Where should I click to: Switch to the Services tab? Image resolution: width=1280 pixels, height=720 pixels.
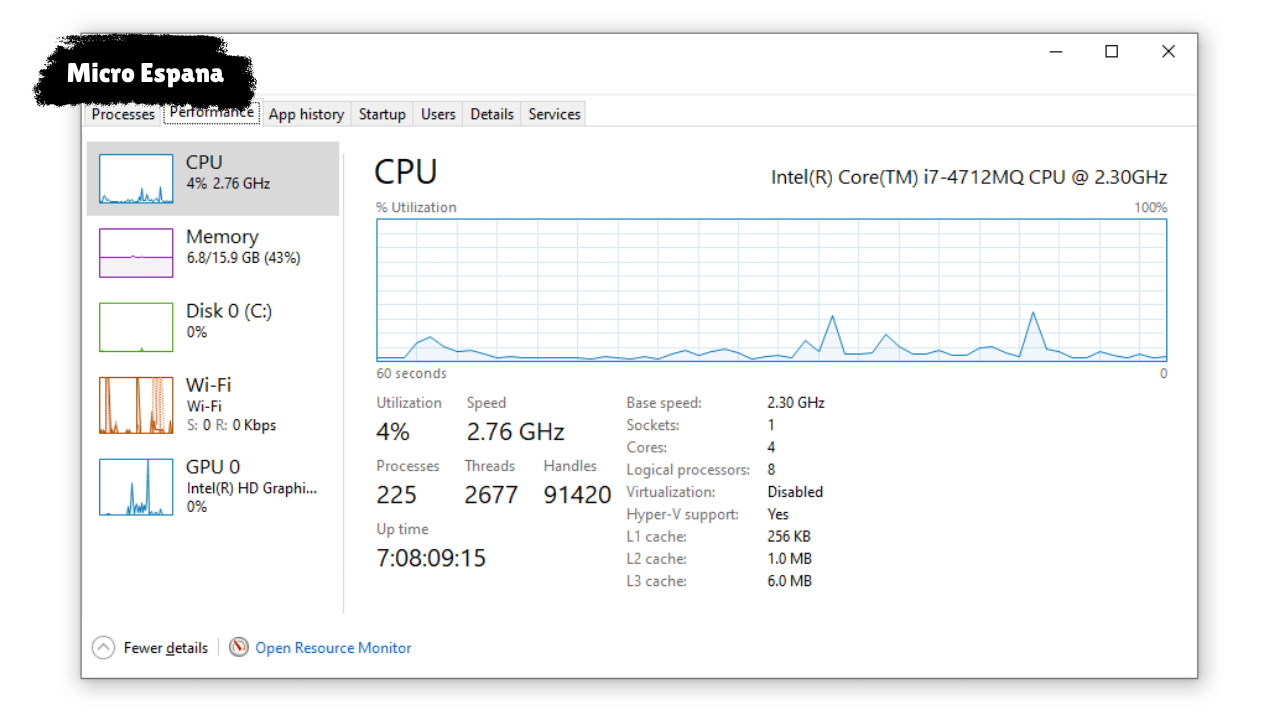coord(554,114)
